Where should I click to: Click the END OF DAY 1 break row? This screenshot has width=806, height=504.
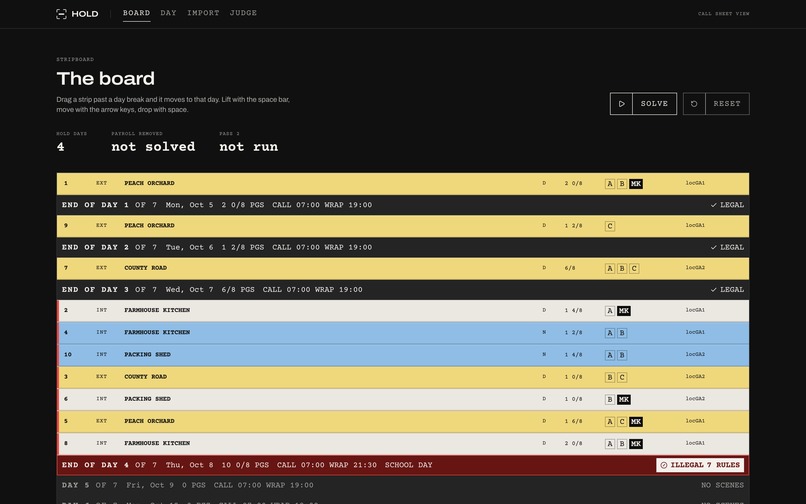[x=402, y=205]
